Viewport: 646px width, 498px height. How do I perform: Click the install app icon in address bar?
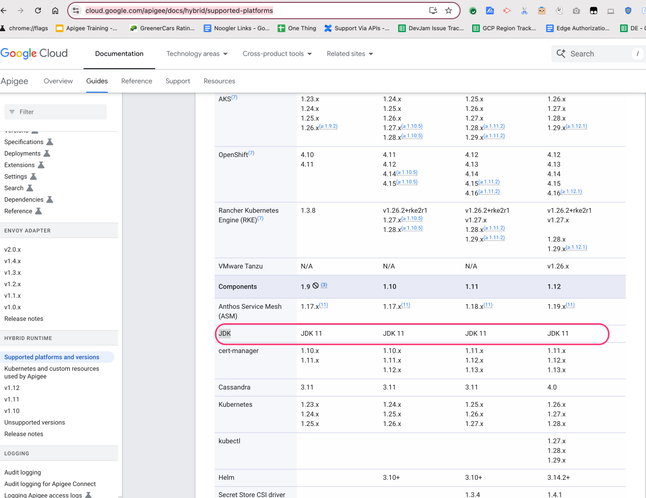[433, 11]
